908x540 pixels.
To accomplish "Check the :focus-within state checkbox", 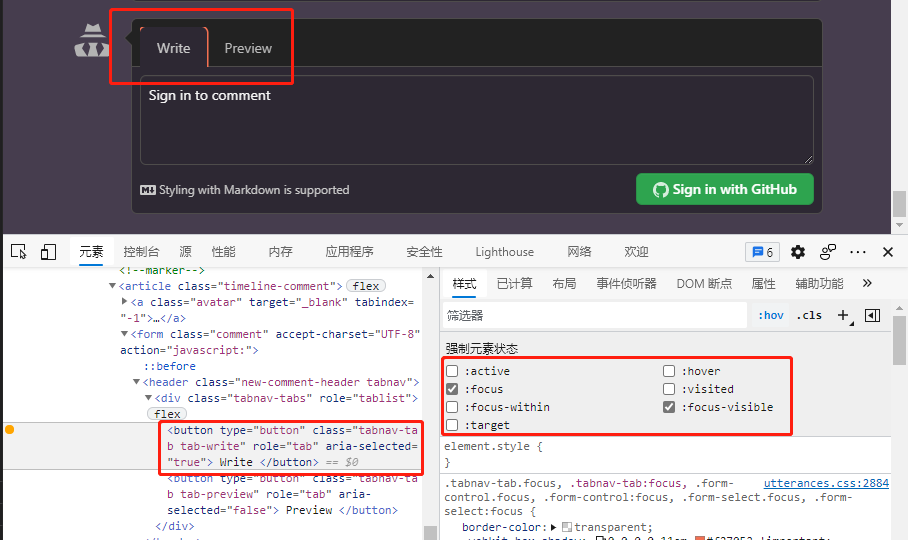I will click(x=452, y=407).
